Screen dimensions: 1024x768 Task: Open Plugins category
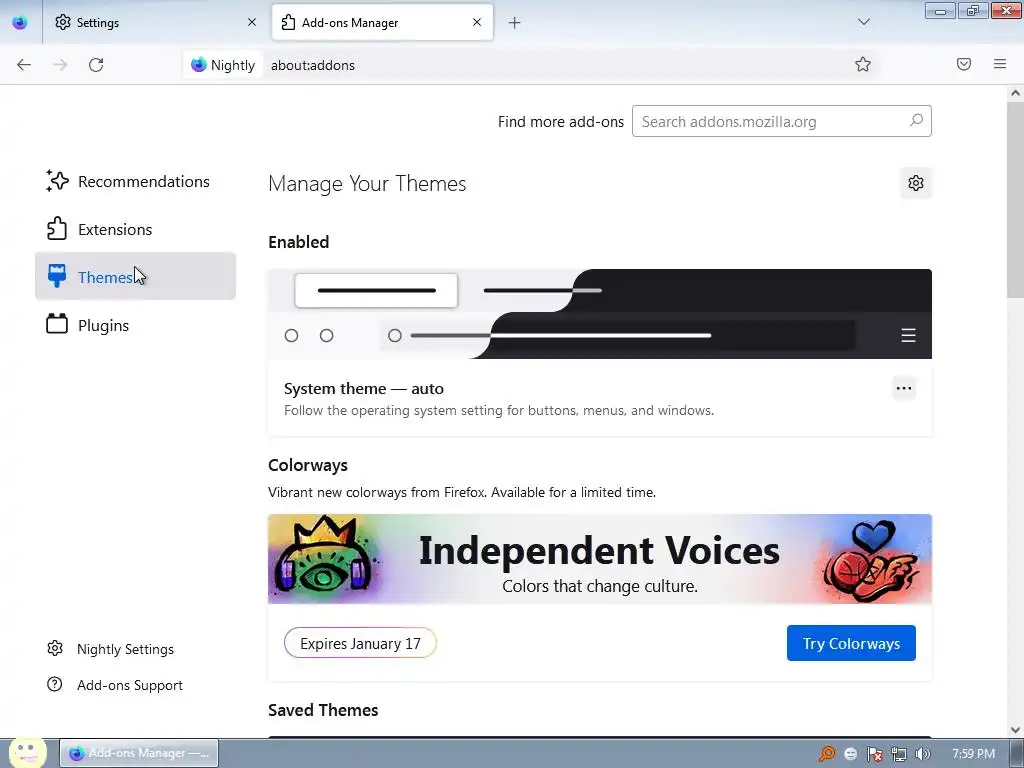[135, 325]
